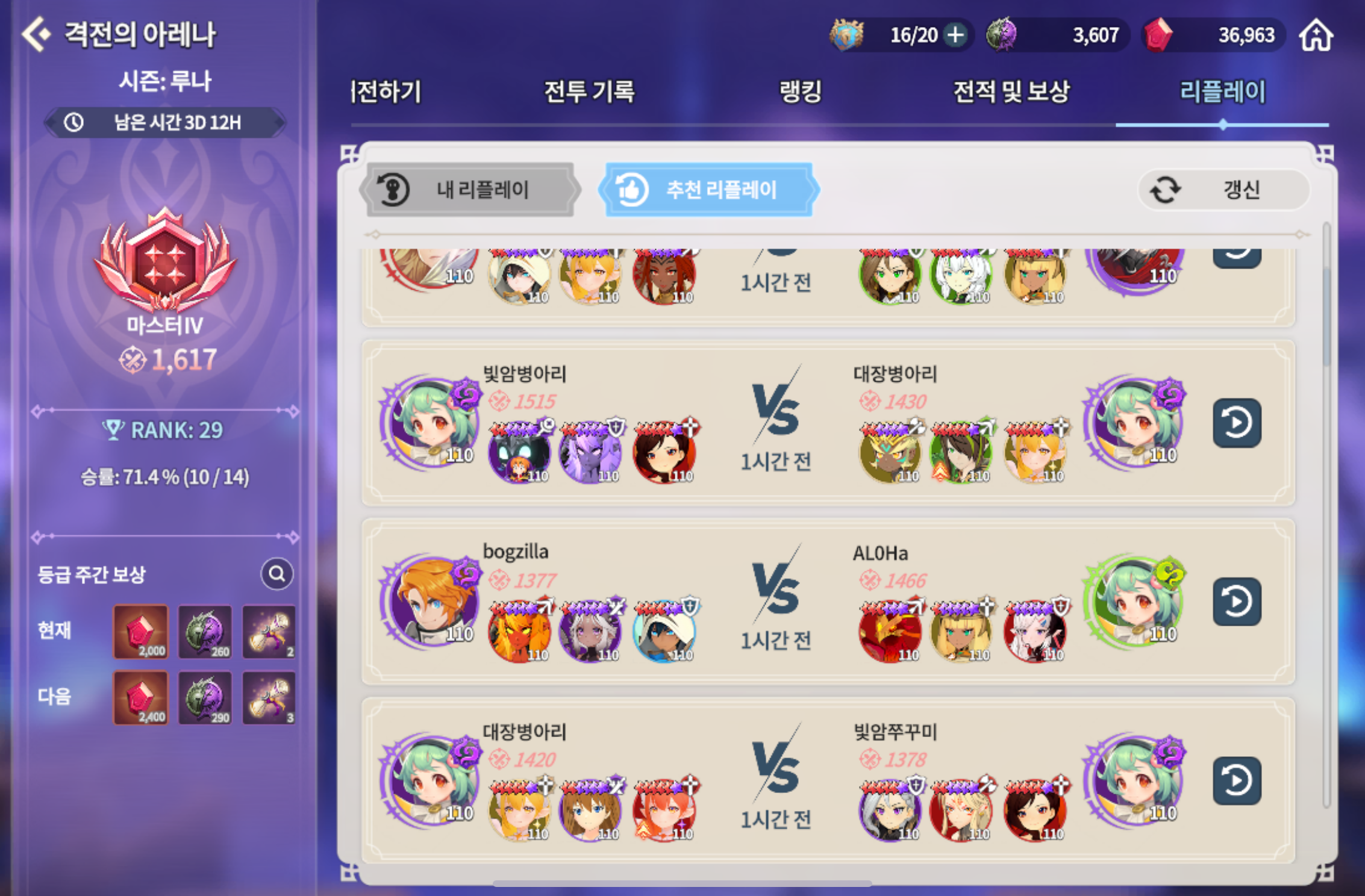
Task: Open the 전투 기록 tab
Action: coord(589,92)
